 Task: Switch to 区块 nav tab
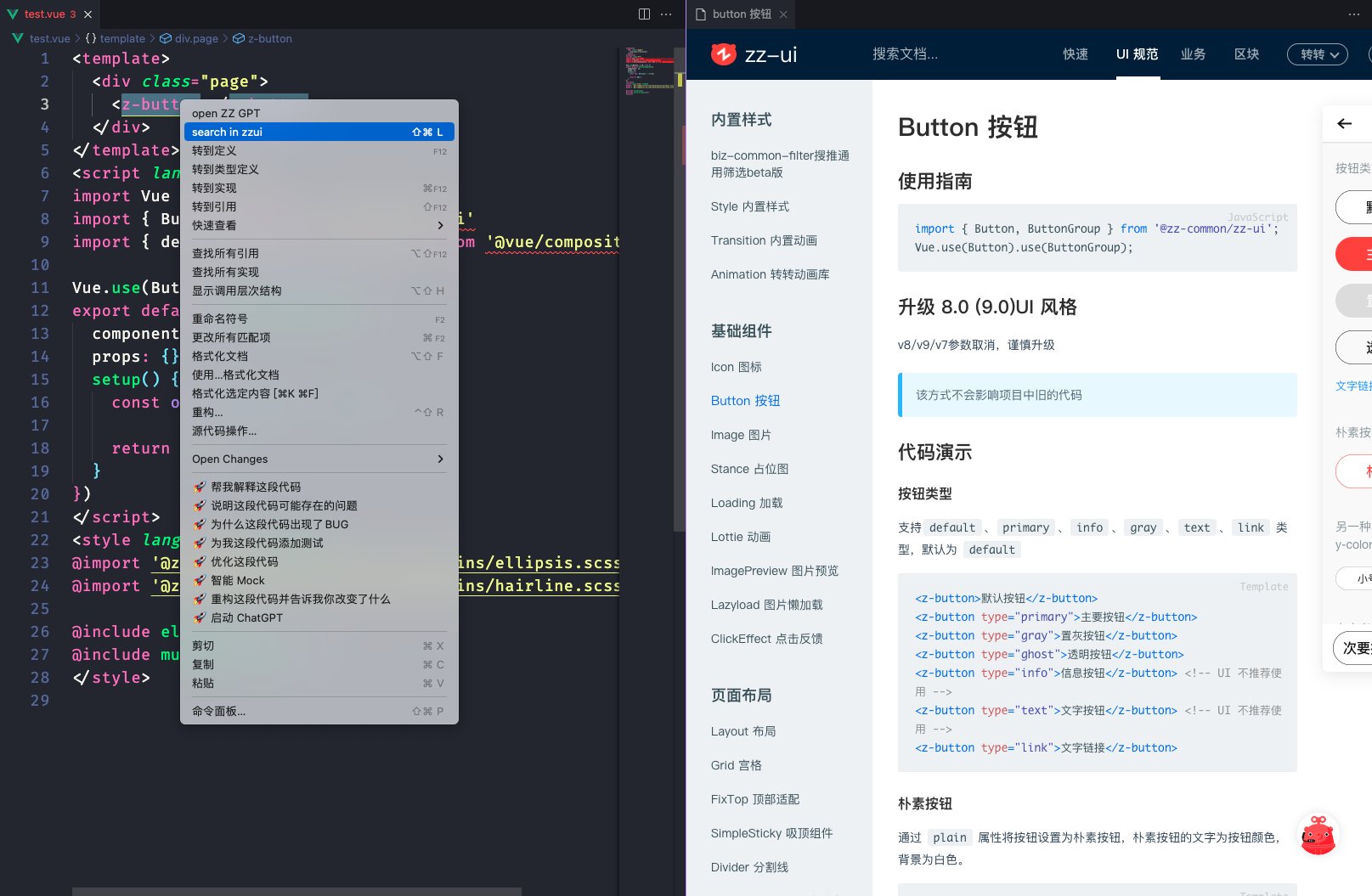(x=1247, y=54)
